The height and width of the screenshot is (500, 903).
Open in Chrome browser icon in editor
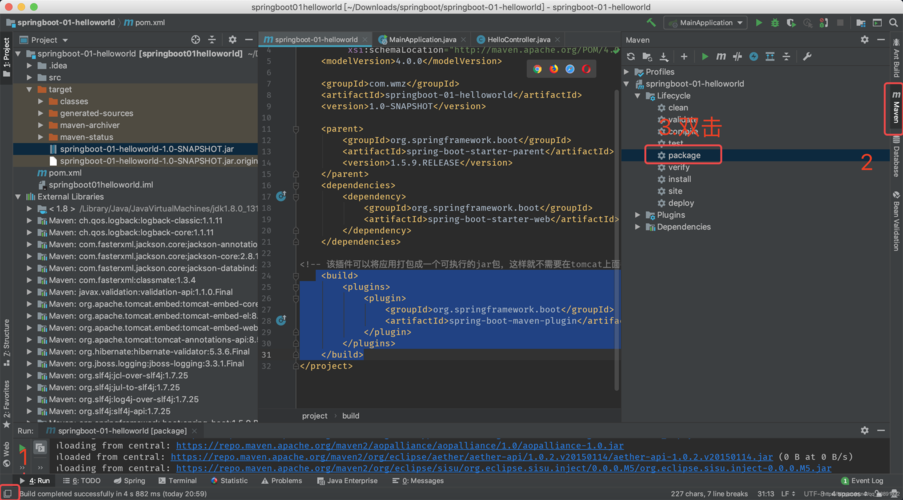click(x=537, y=69)
